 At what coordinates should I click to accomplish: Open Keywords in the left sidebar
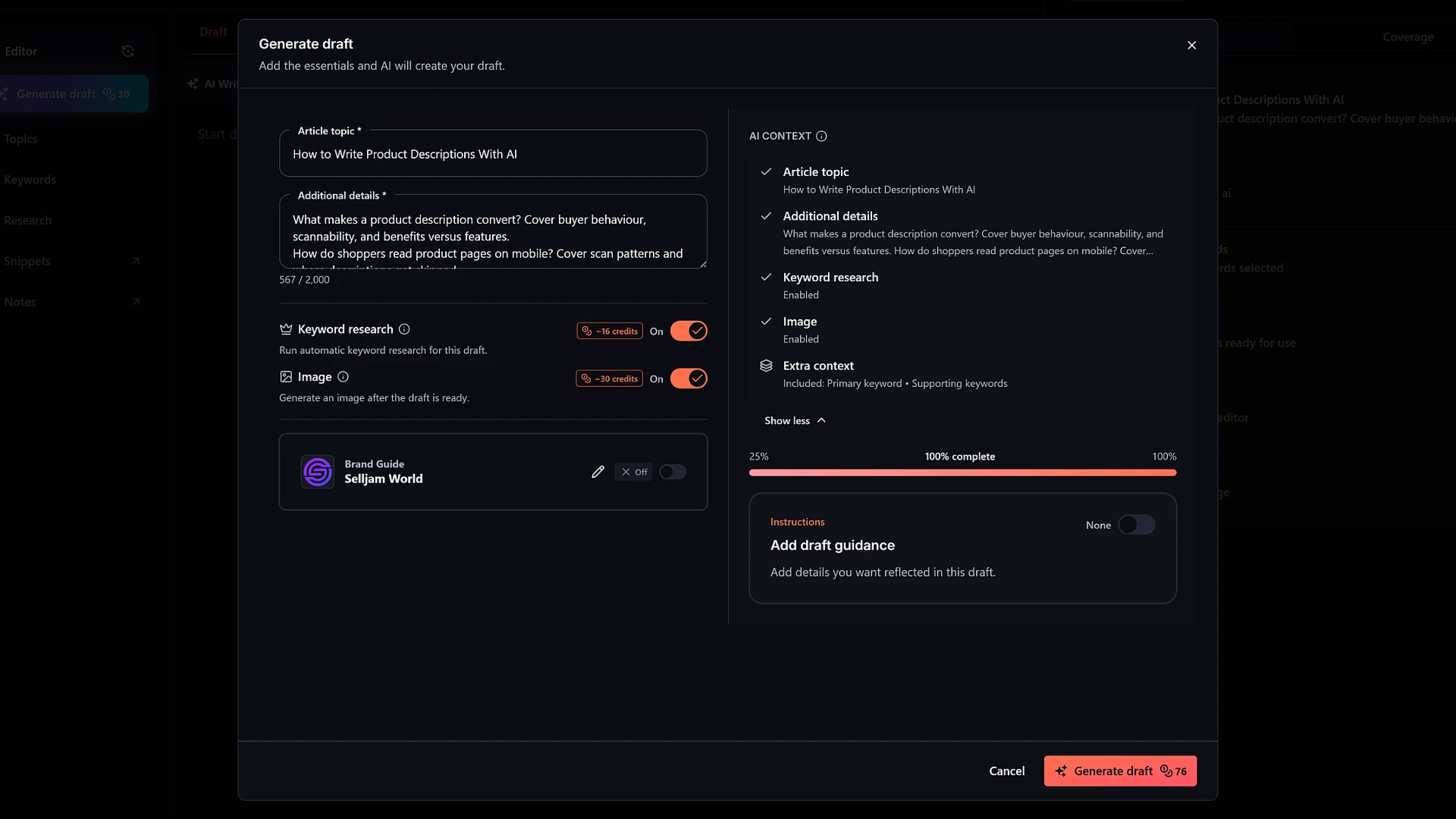coord(30,180)
